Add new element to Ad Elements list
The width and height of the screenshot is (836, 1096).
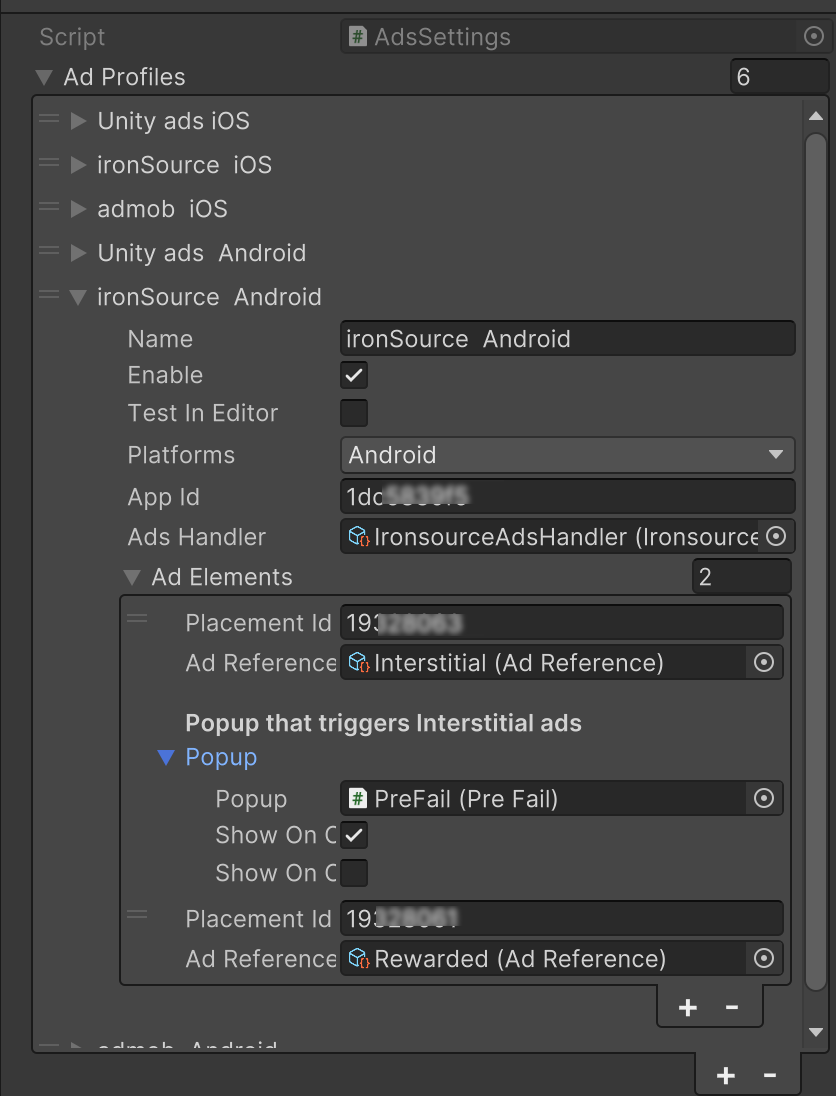click(688, 1008)
